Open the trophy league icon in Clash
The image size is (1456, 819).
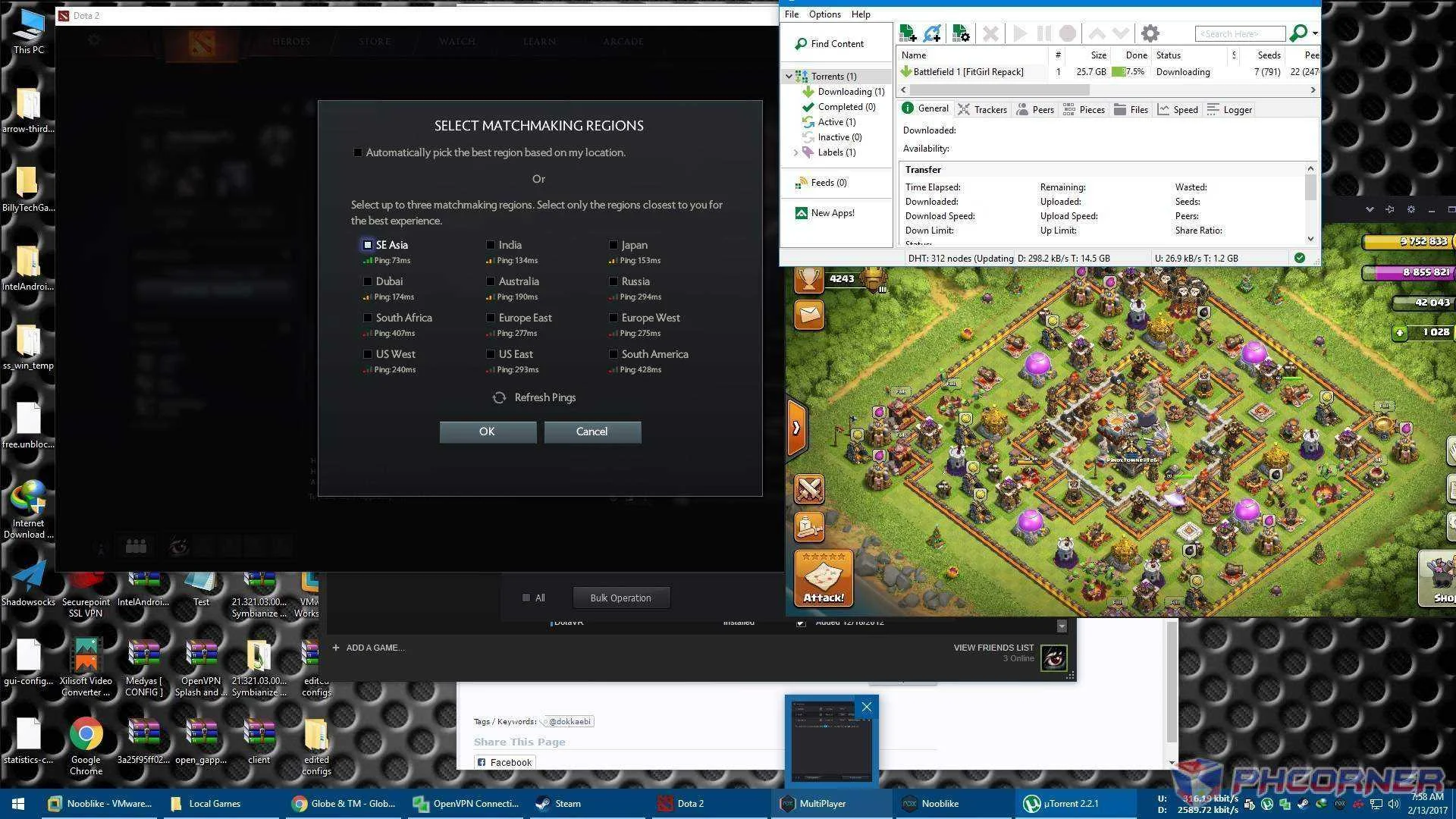pyautogui.click(x=808, y=279)
